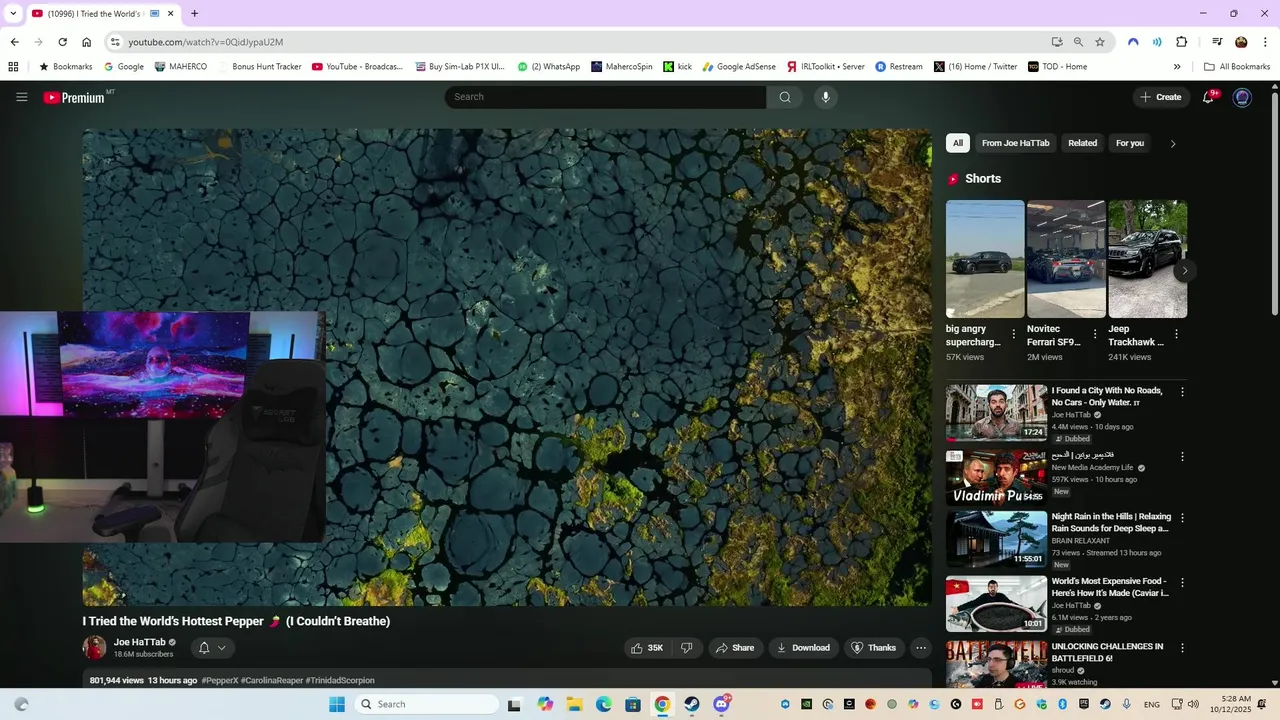Viewport: 1280px width, 720px height.
Task: Click the Chrome address bar URL
Action: point(205,42)
